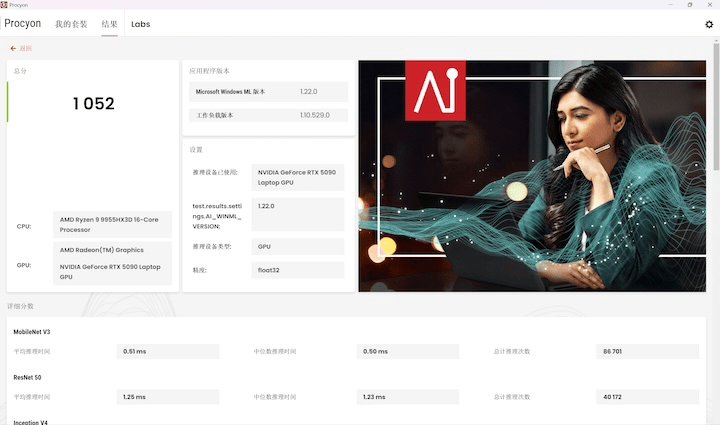Open the settings gear icon
The height and width of the screenshot is (425, 720).
pos(709,24)
